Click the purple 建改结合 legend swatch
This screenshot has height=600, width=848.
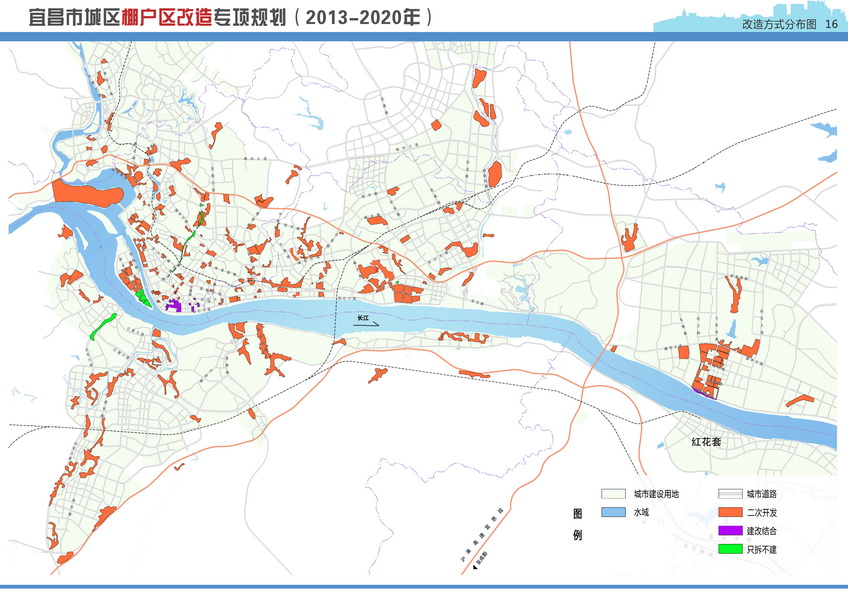tap(728, 530)
